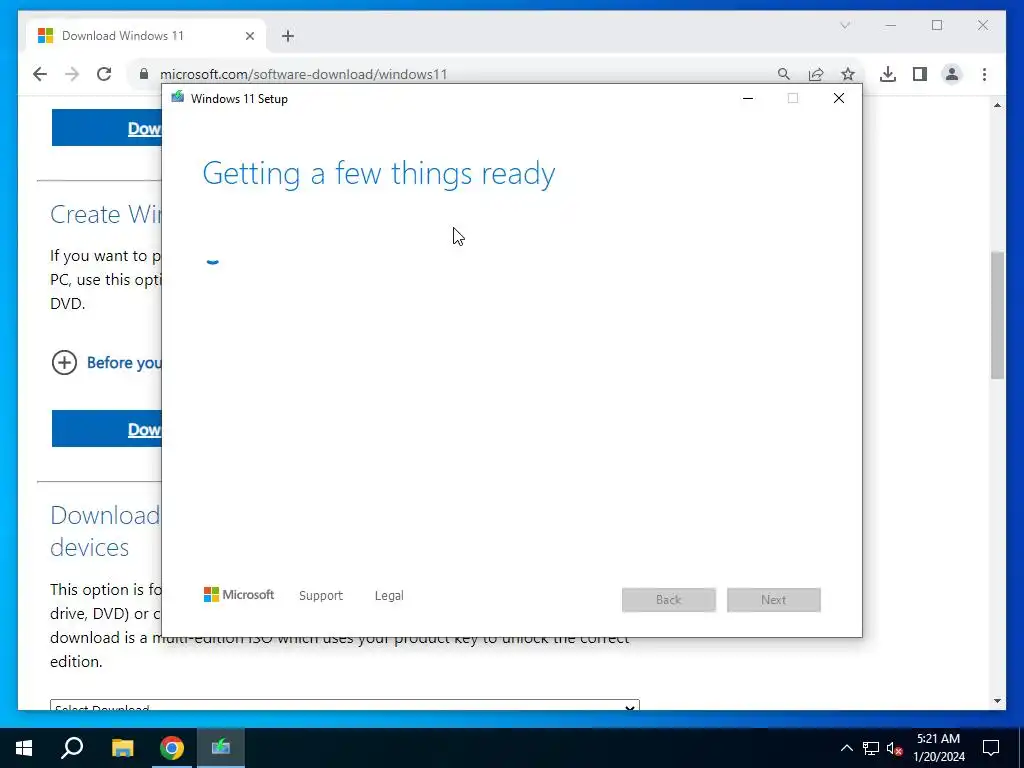Open taskbar search

click(72, 748)
